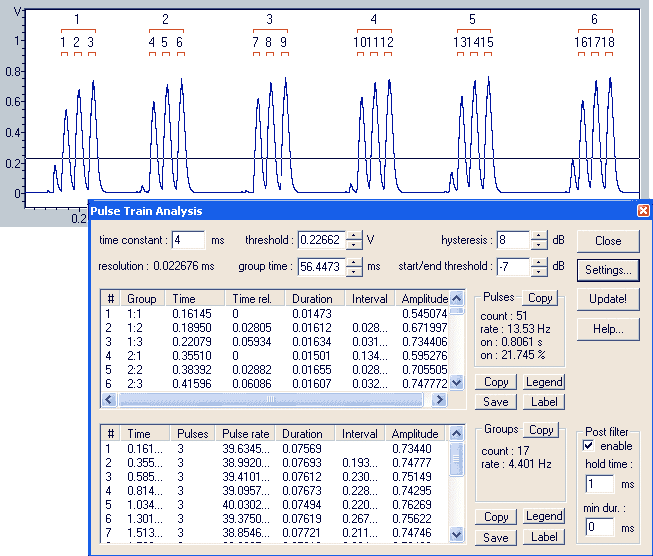Click the Pulse rate column header
This screenshot has height=556, width=653.
click(x=245, y=434)
